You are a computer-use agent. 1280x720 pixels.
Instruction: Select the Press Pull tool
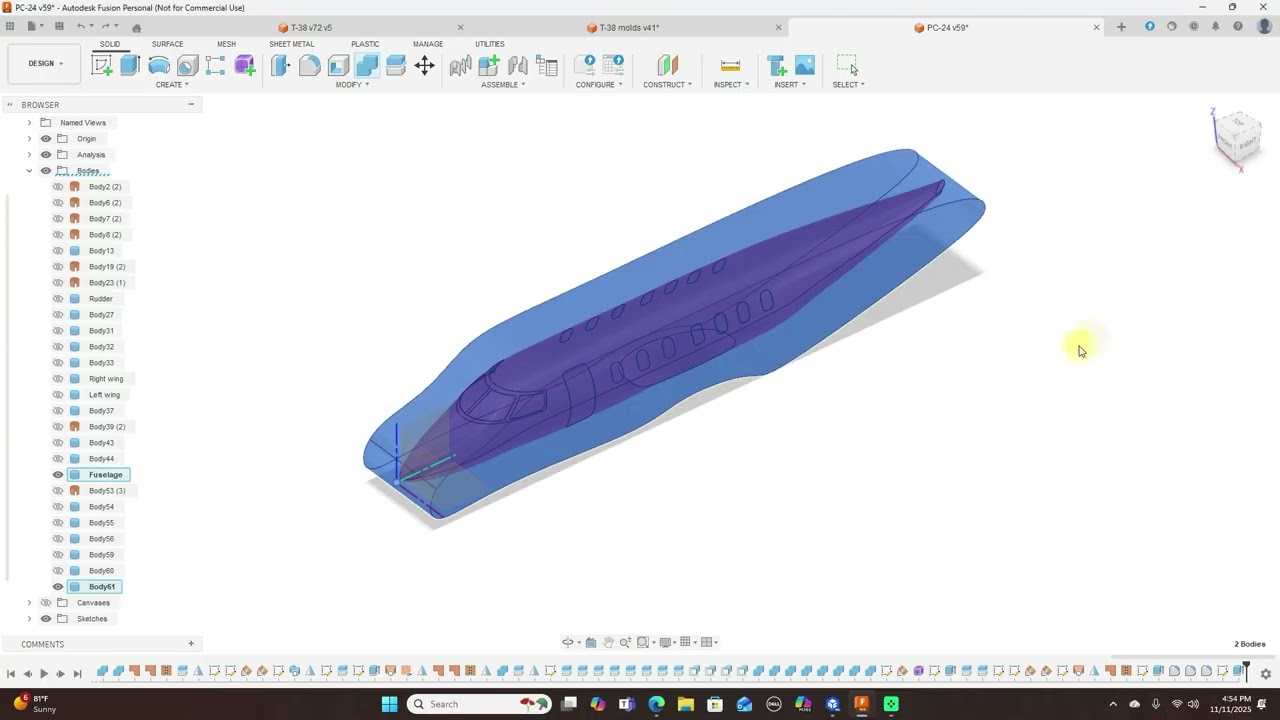[x=280, y=66]
